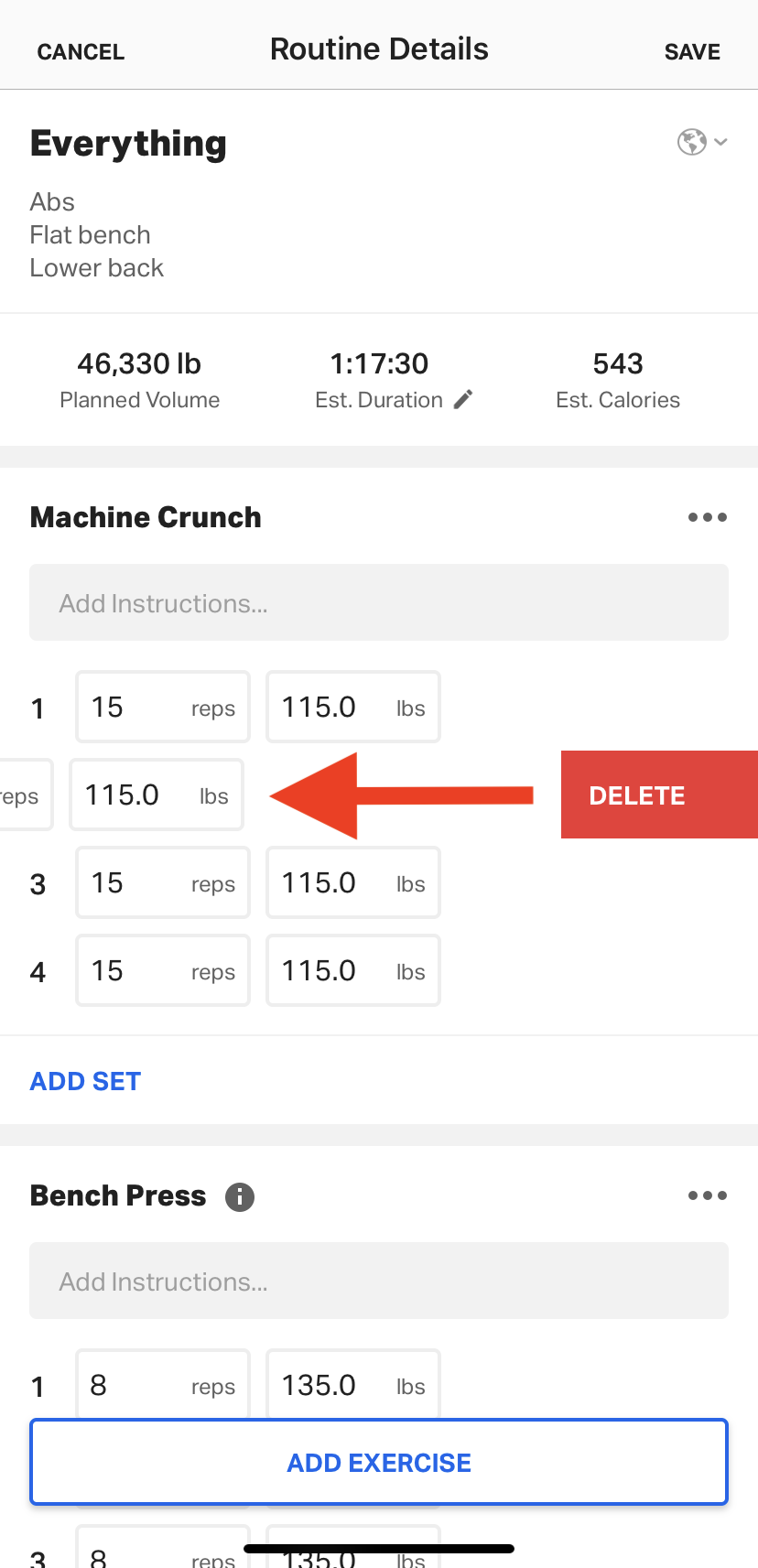Tap the ADD EXERCISE button
Viewport: 758px width, 1568px height.
(x=379, y=1462)
